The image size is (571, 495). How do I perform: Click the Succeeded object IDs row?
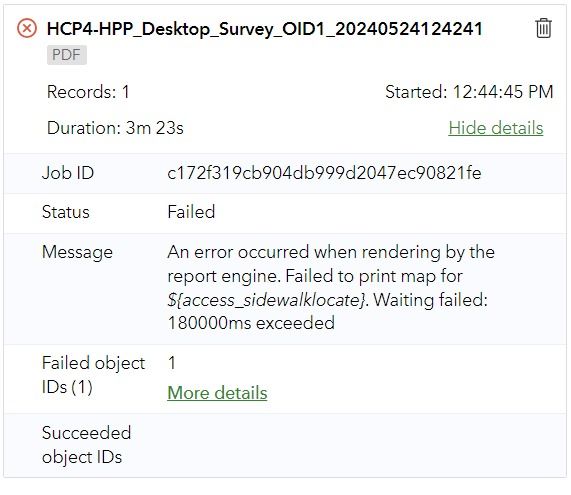[285, 445]
